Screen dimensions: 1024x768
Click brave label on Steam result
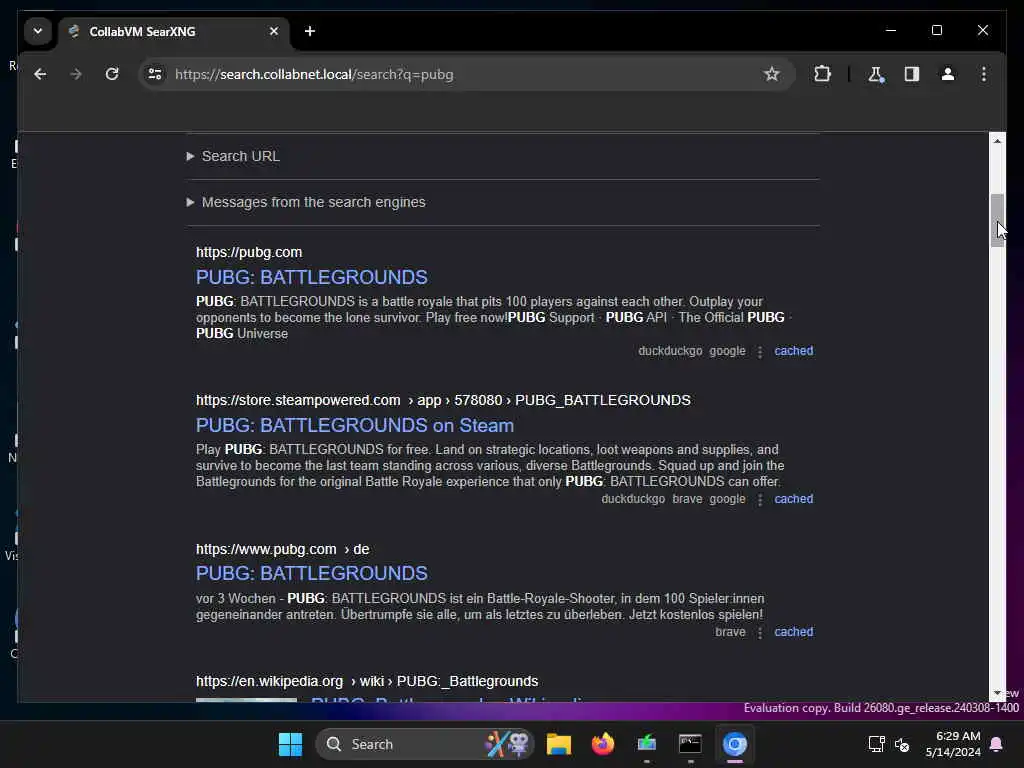click(x=687, y=499)
